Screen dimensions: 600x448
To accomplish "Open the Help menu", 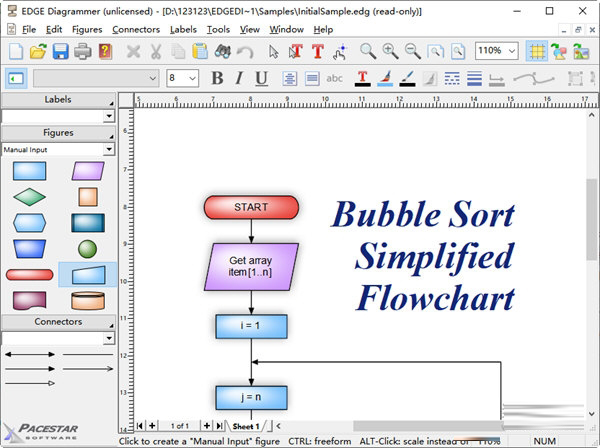I will pos(323,29).
